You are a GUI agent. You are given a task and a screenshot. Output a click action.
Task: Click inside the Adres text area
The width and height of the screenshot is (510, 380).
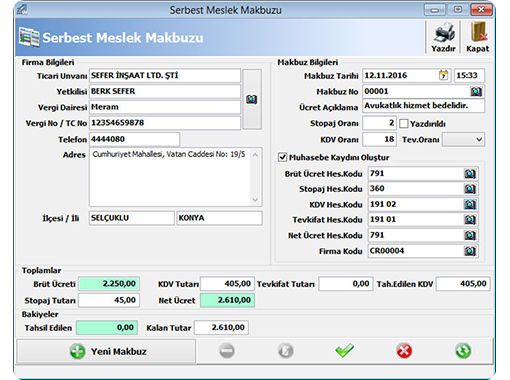(170, 177)
